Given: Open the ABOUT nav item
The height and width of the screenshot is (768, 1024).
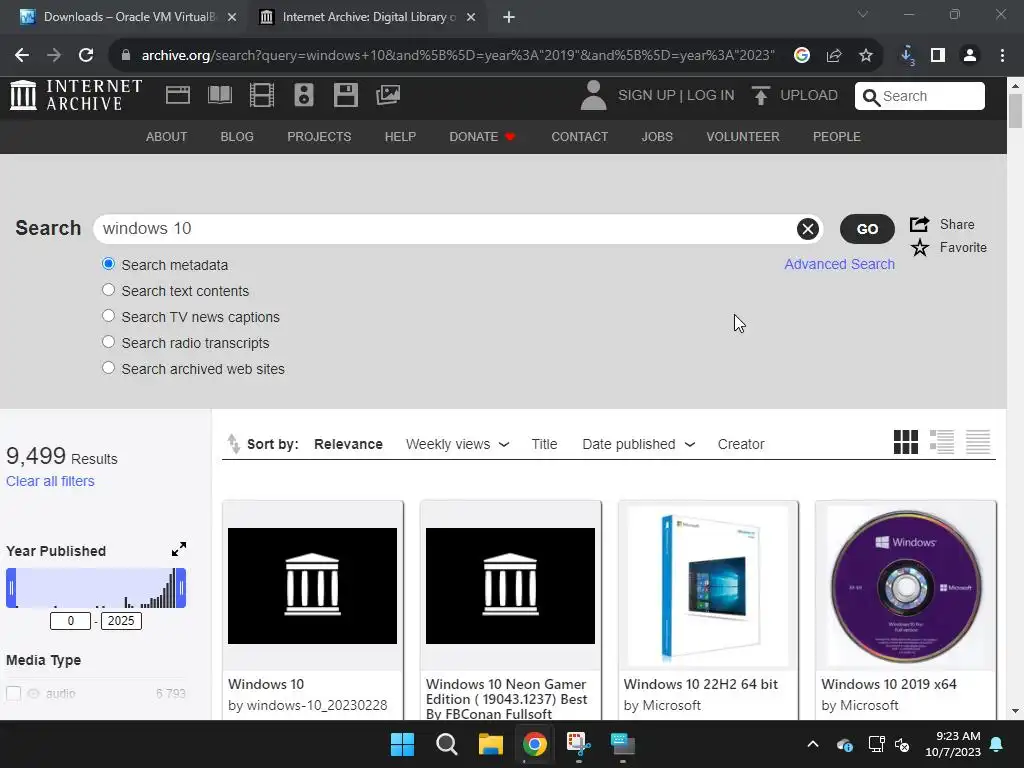Looking at the screenshot, I should (x=167, y=136).
